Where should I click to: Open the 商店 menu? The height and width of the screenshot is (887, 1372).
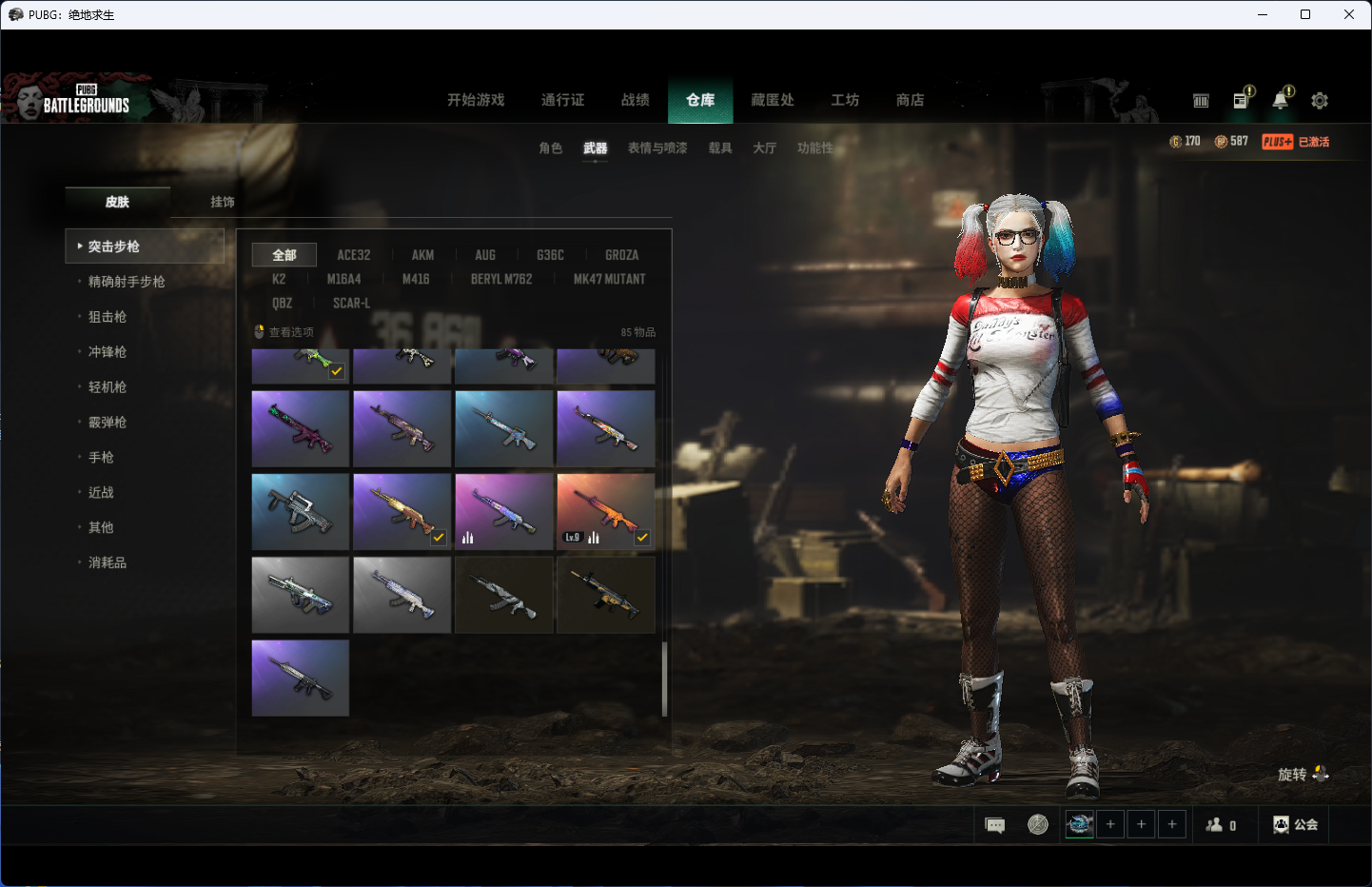pyautogui.click(x=910, y=100)
